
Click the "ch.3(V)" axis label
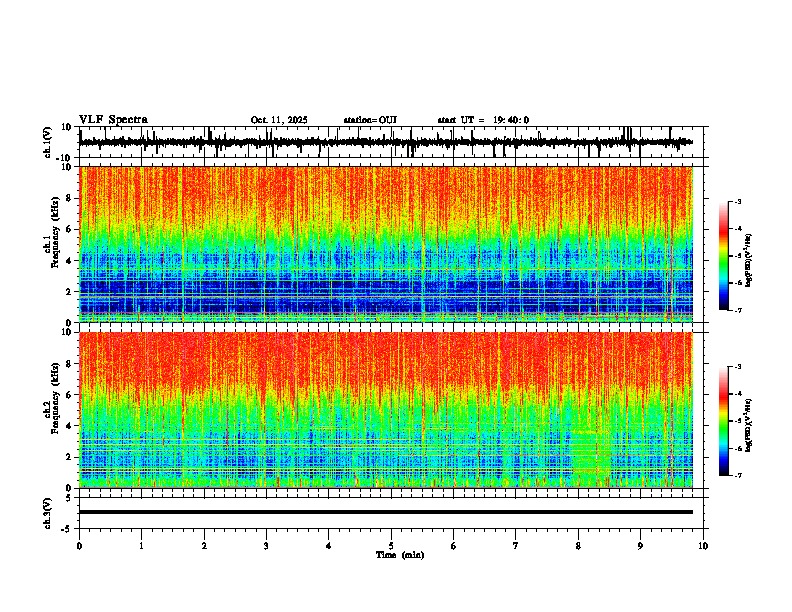(x=48, y=513)
